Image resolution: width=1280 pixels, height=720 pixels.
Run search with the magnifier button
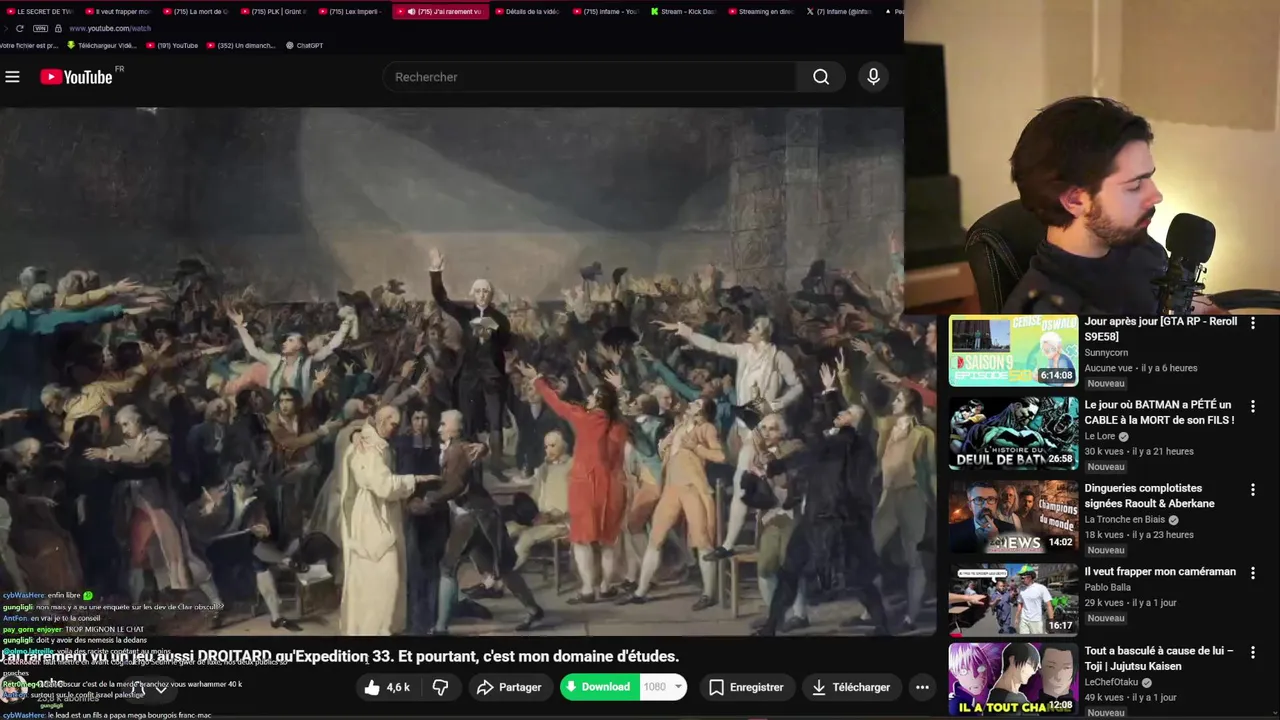[x=821, y=77]
